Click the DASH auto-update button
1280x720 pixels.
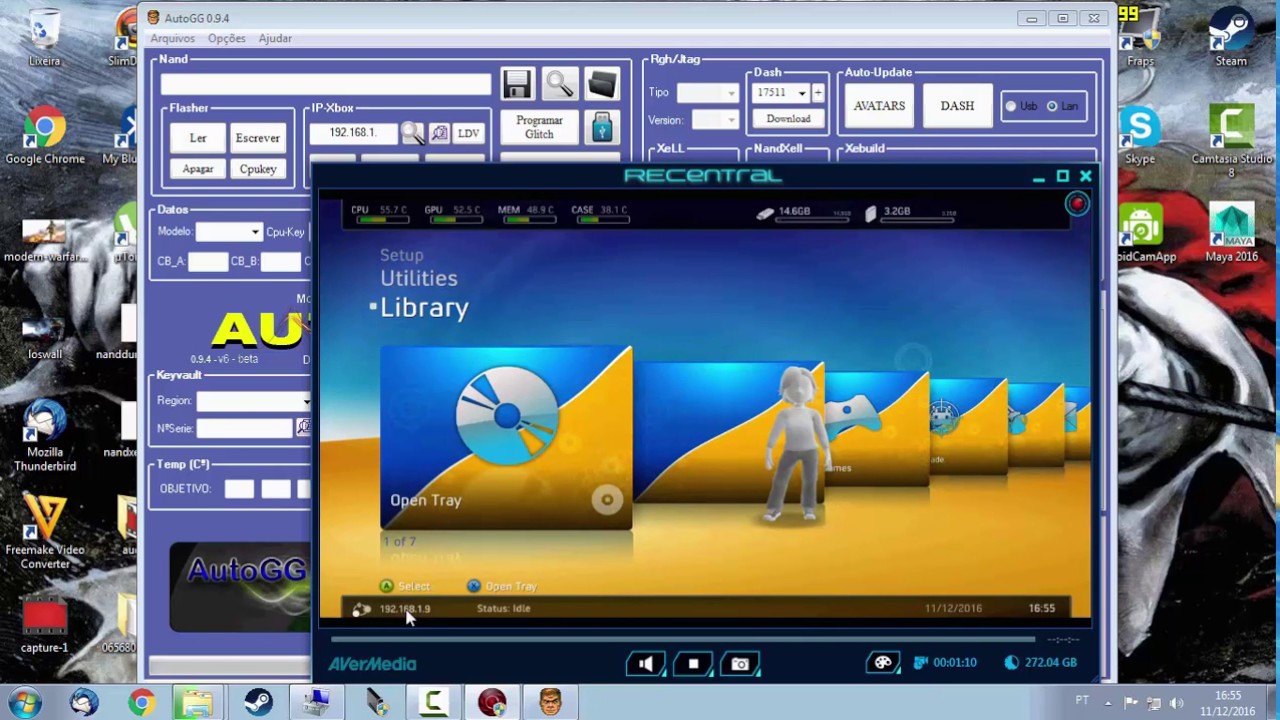pos(957,106)
